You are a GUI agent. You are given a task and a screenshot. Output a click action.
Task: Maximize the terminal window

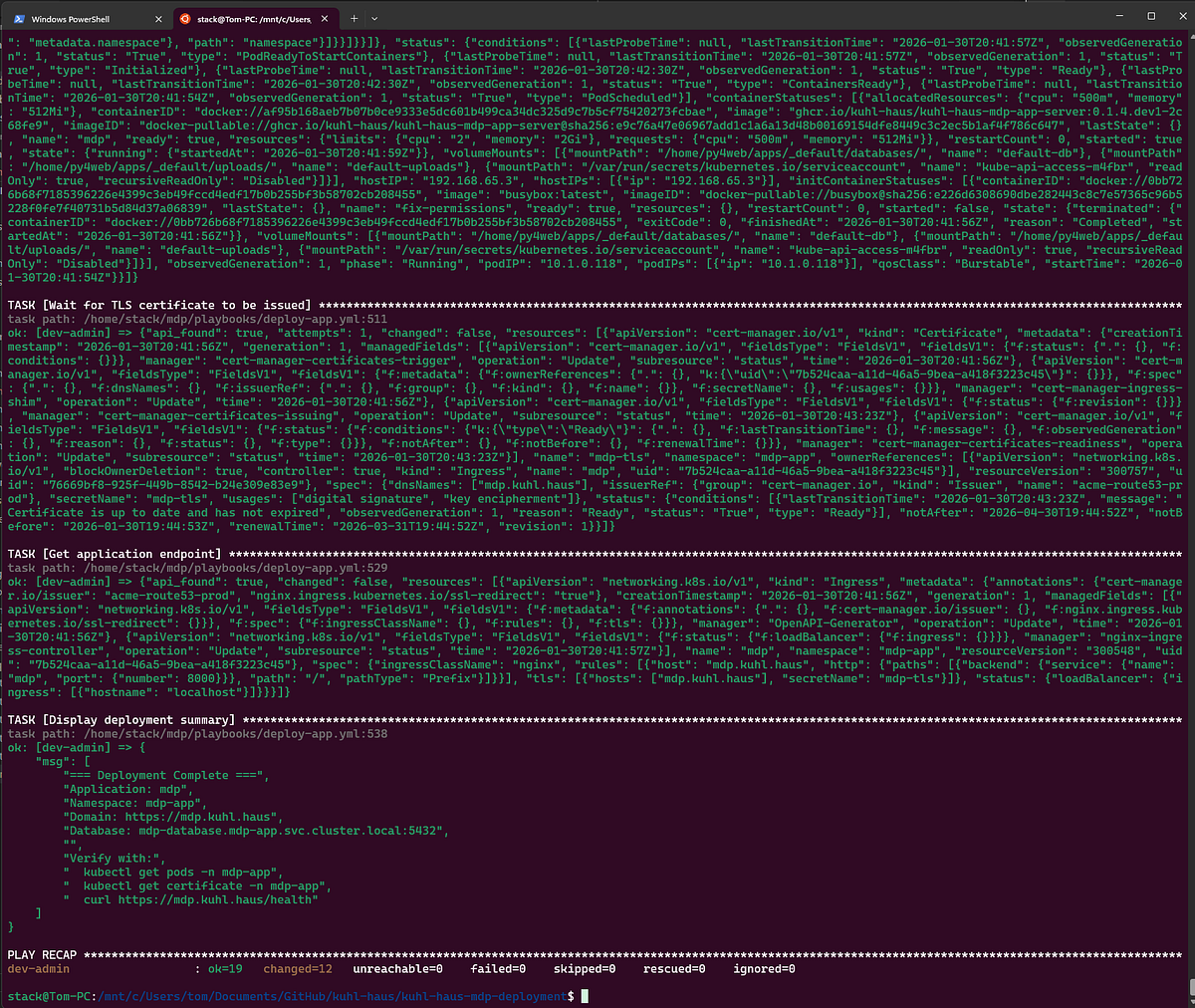click(x=1151, y=16)
